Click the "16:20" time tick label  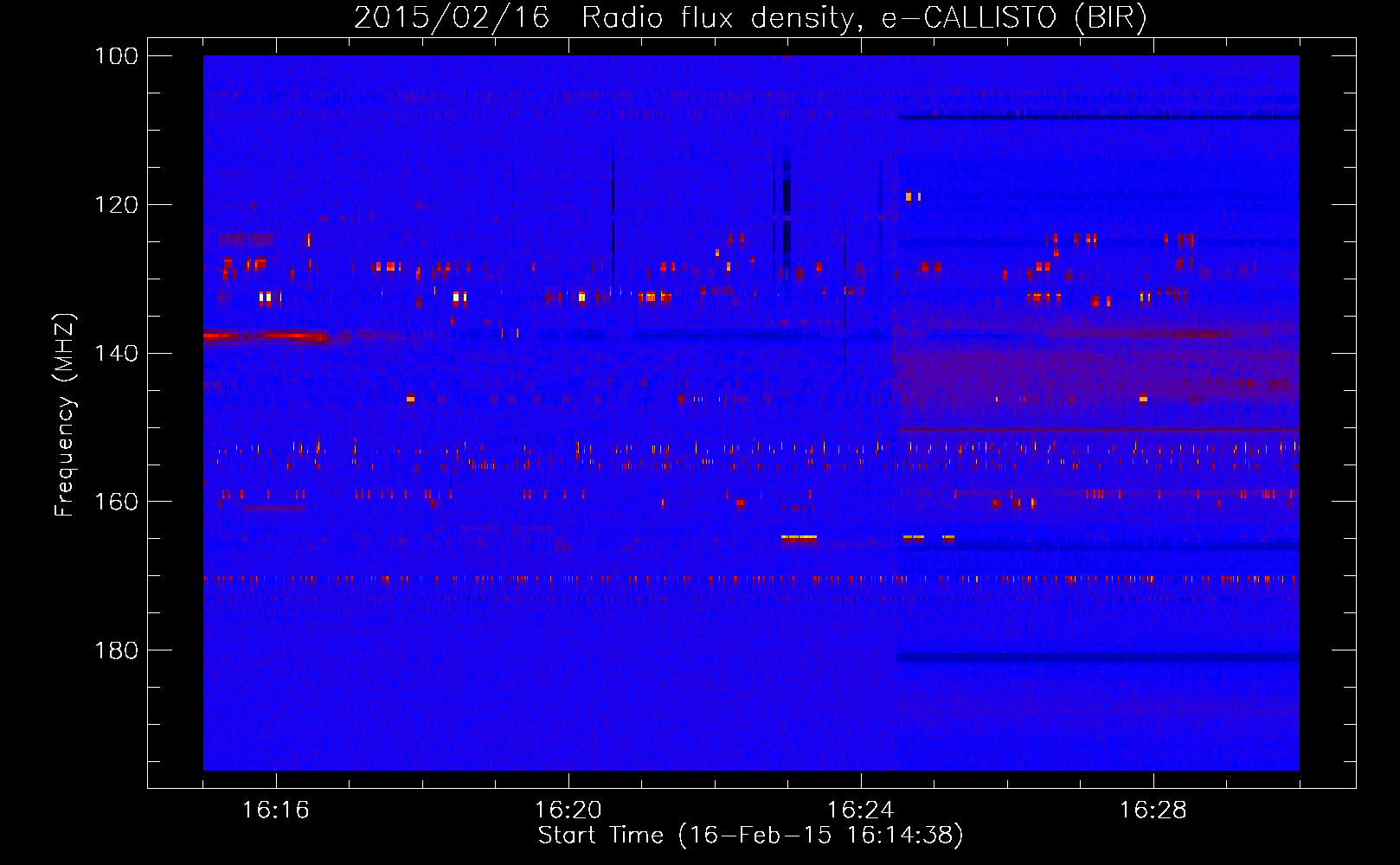pyautogui.click(x=568, y=811)
